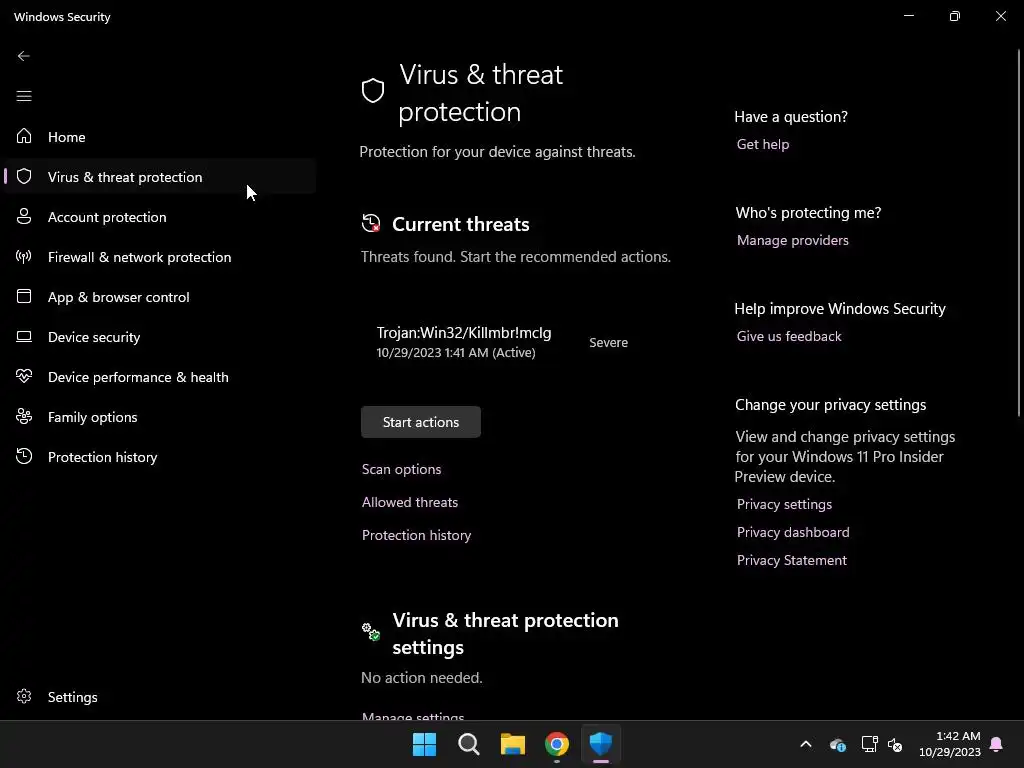This screenshot has width=1024, height=768.
Task: Open the Scan options link
Action: tap(402, 469)
